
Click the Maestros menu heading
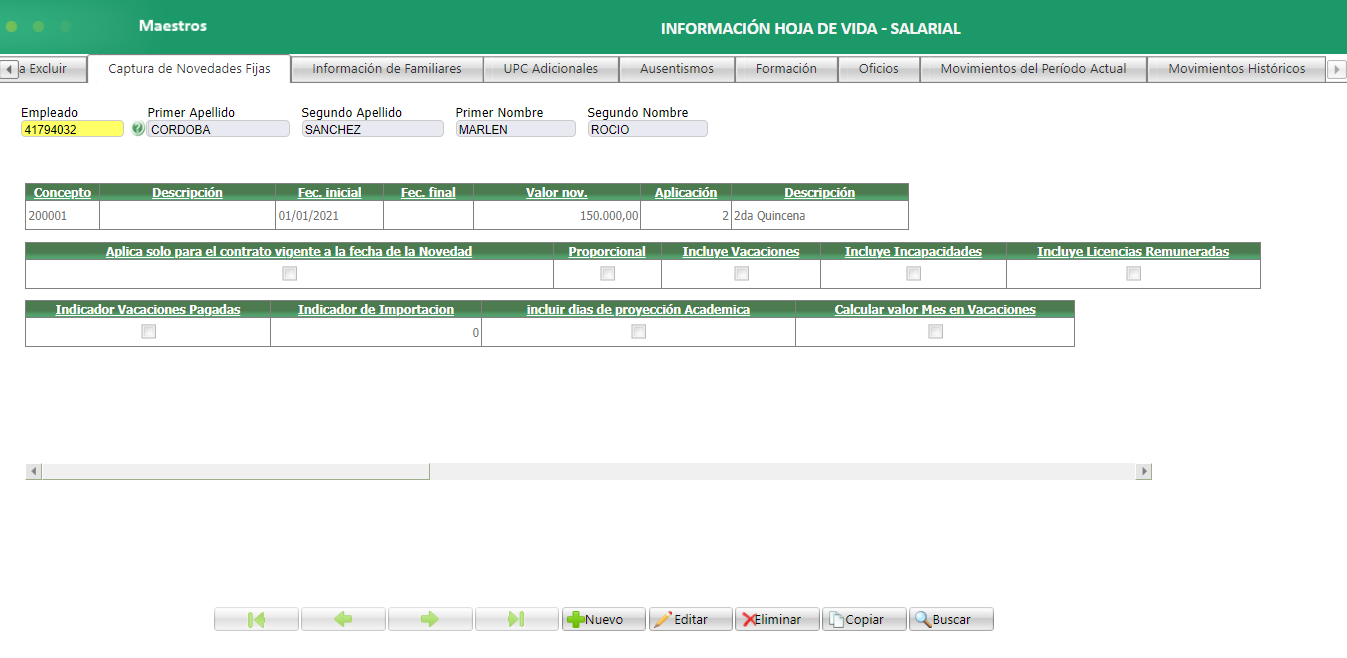pos(173,26)
